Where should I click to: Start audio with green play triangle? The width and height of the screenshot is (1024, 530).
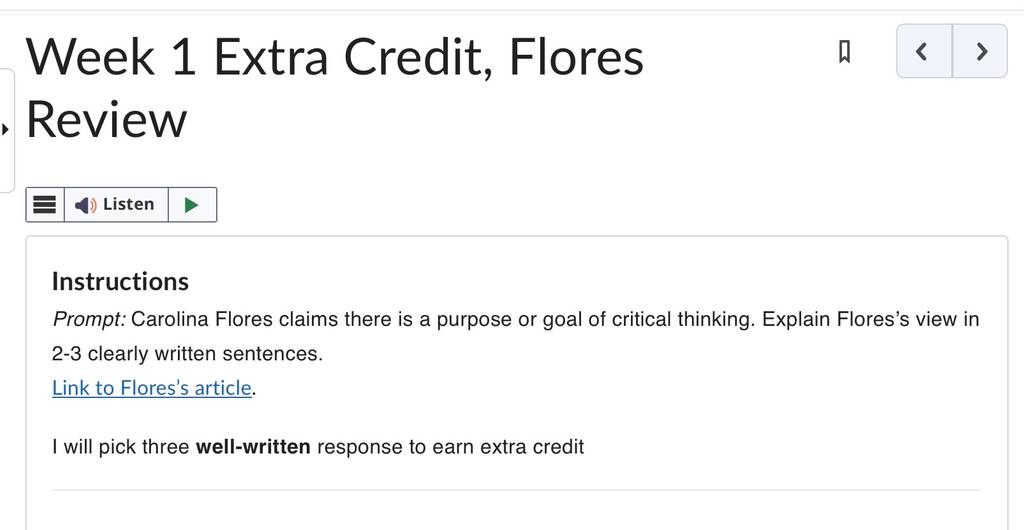coord(192,205)
